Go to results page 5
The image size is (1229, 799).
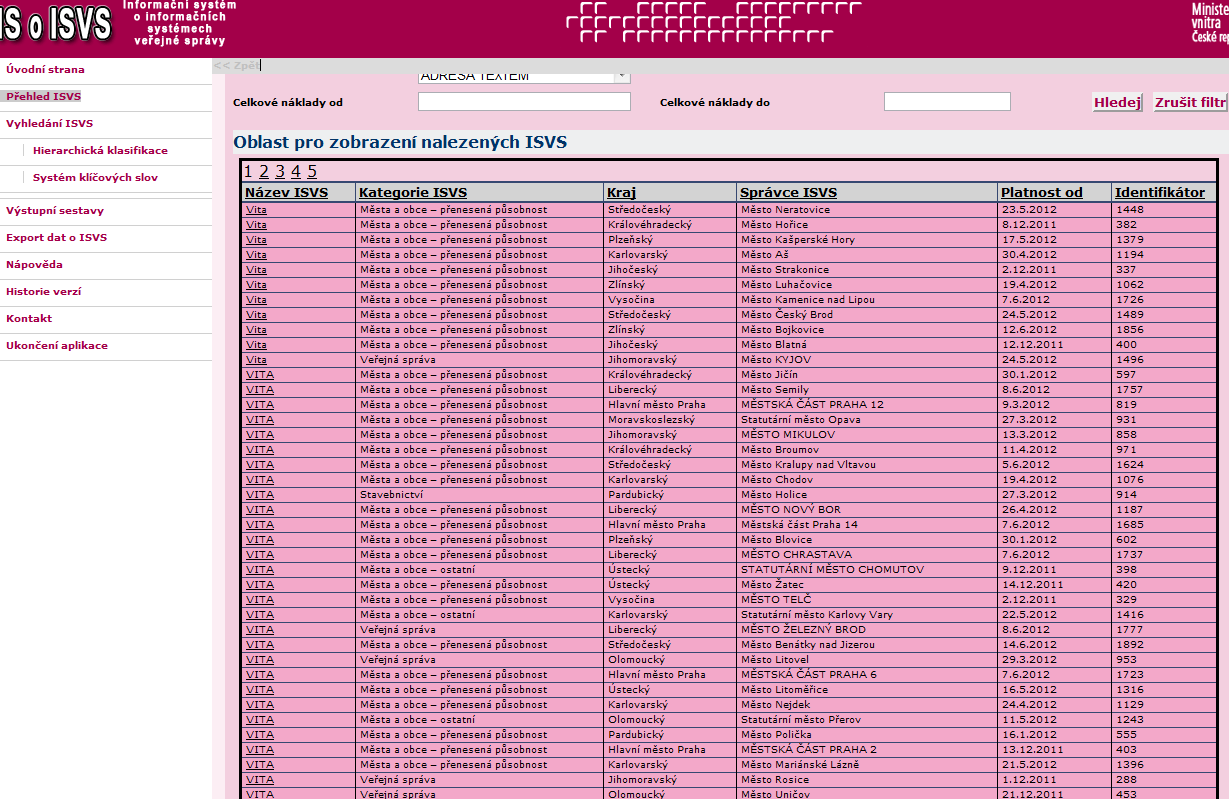click(x=312, y=171)
